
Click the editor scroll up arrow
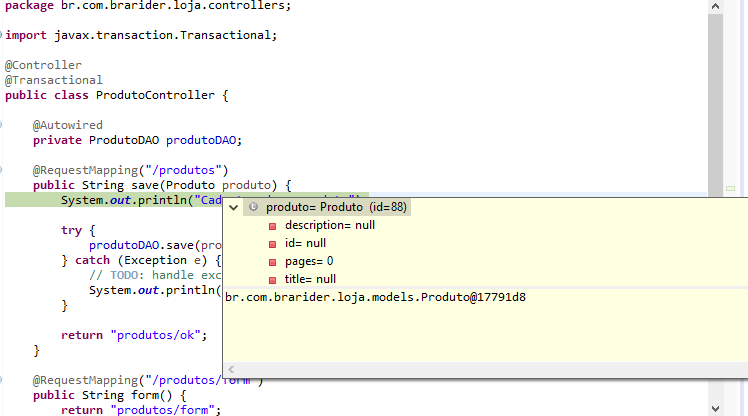coord(715,6)
